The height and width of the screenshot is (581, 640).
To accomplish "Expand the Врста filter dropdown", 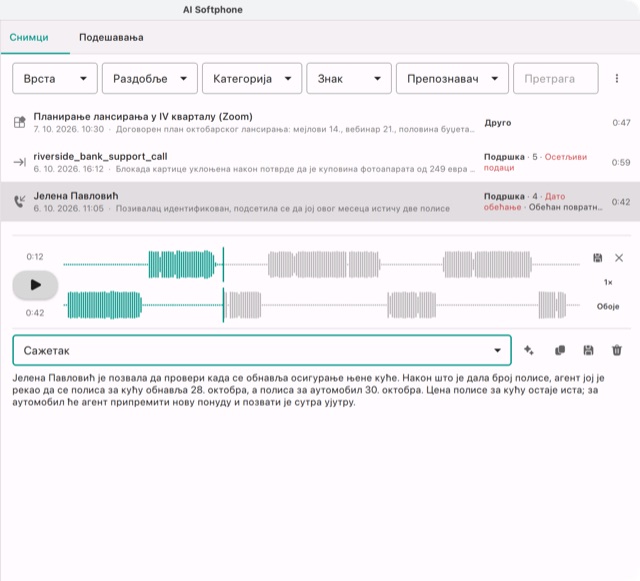I will (55, 78).
